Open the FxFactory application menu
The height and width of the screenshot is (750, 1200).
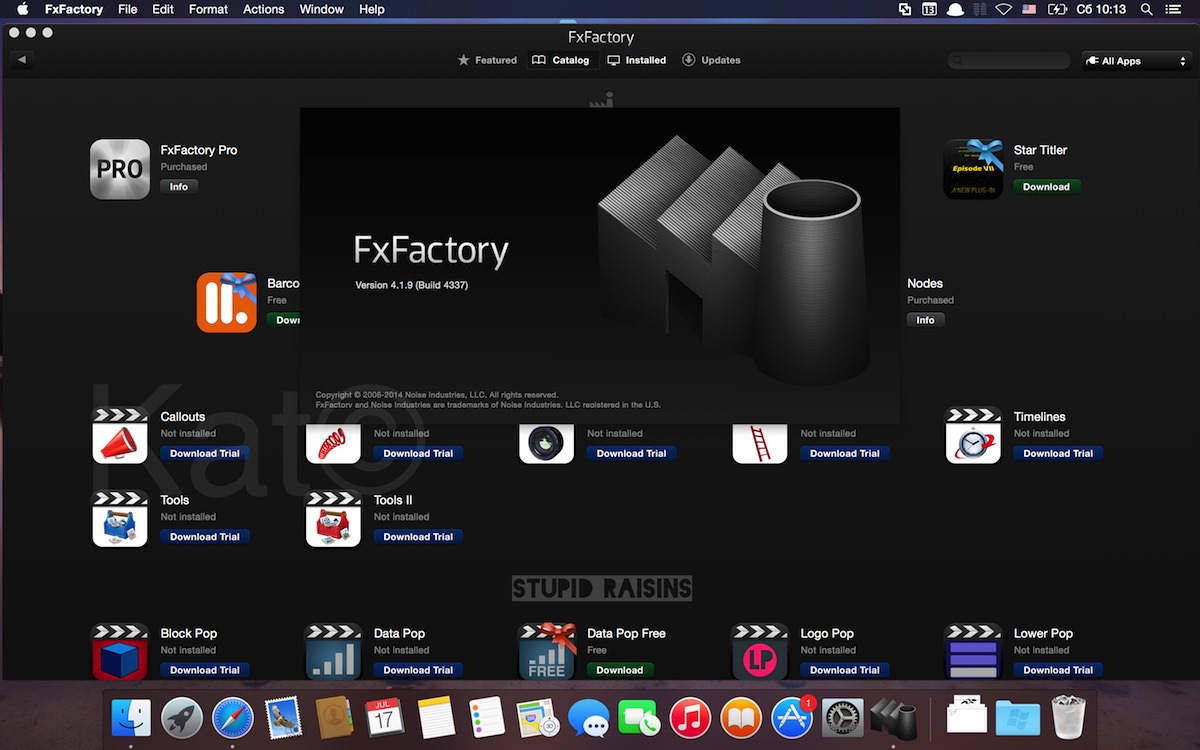click(x=74, y=9)
